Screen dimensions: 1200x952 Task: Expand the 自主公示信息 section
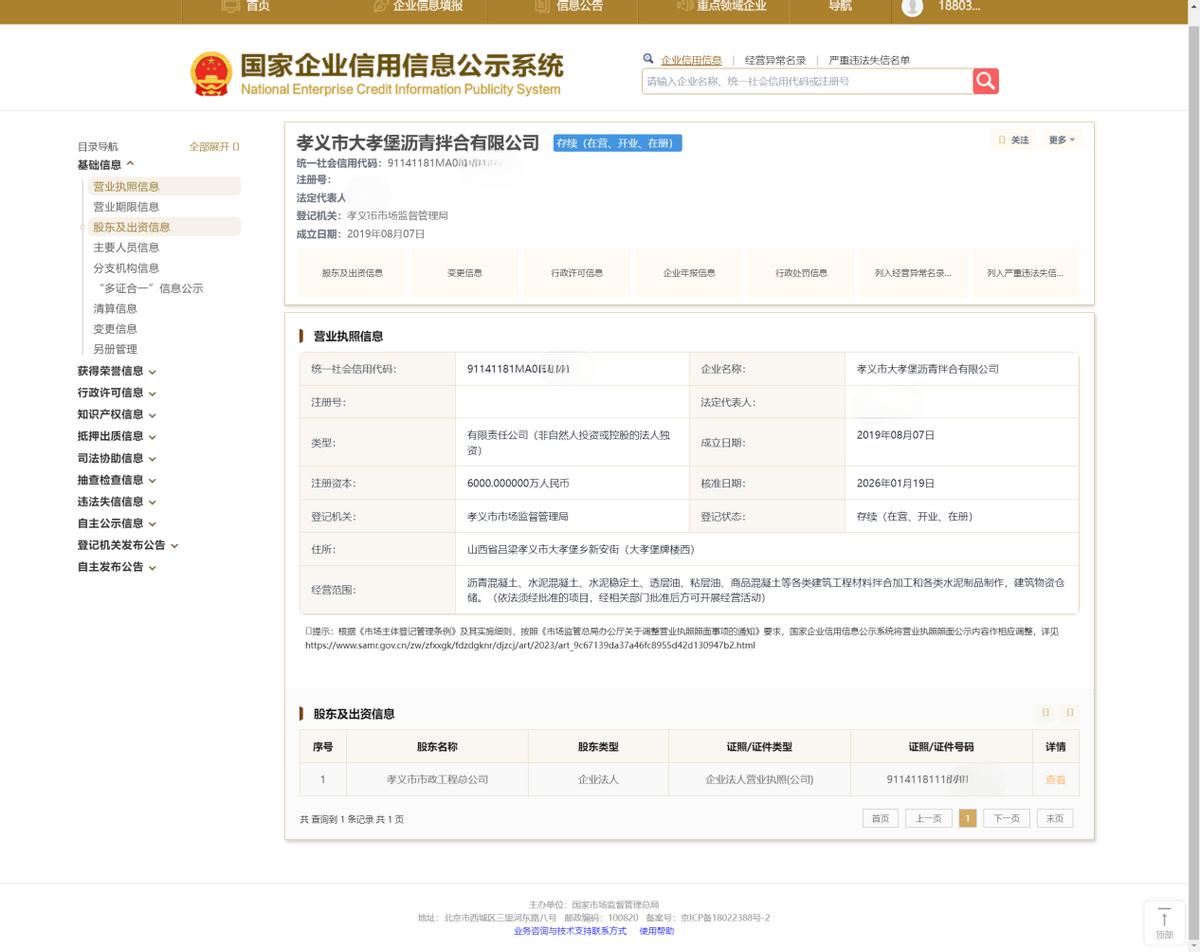(x=117, y=523)
